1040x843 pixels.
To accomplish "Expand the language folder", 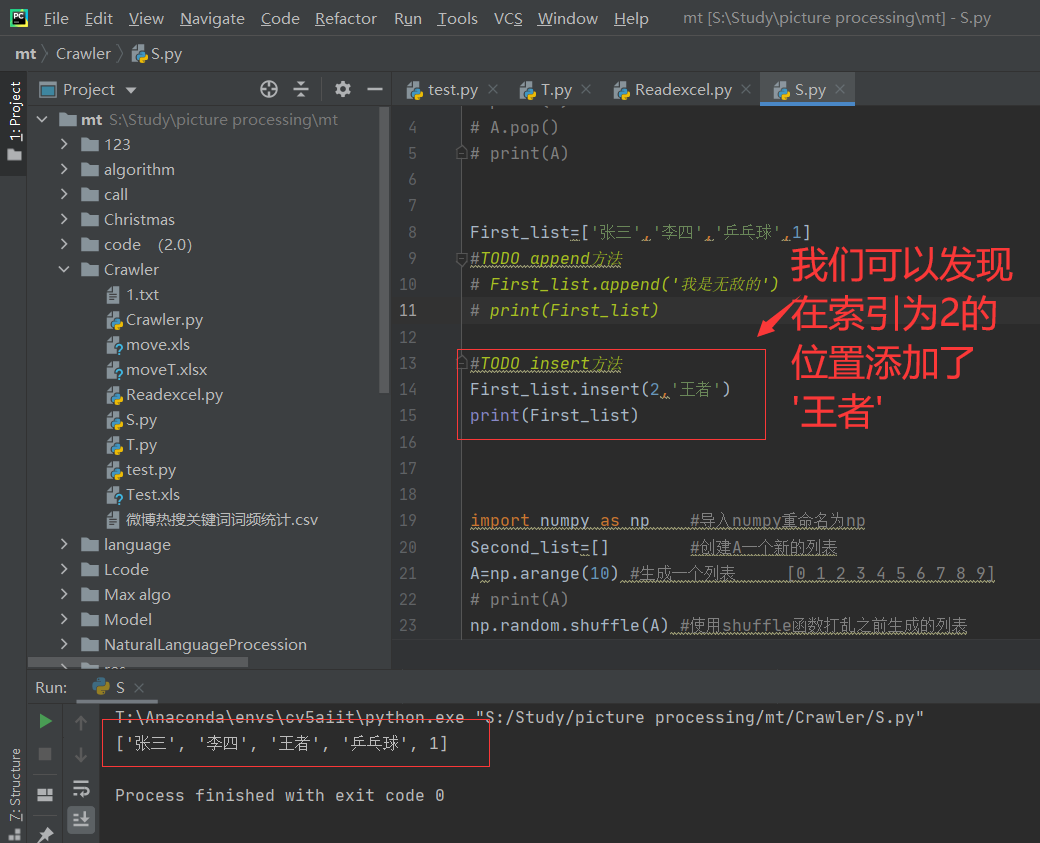I will 64,545.
